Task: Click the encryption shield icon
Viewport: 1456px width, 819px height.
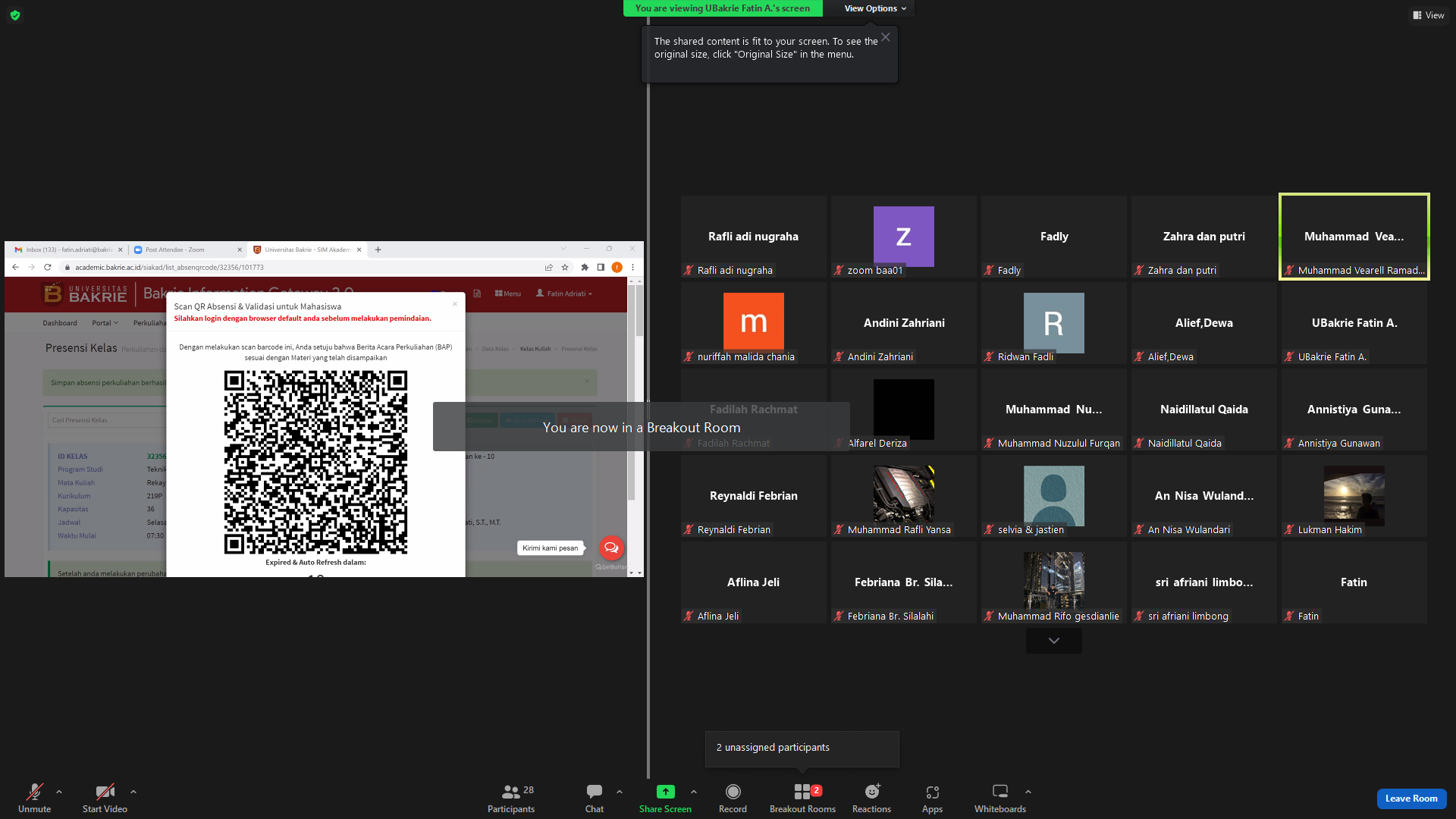Action: [x=15, y=15]
